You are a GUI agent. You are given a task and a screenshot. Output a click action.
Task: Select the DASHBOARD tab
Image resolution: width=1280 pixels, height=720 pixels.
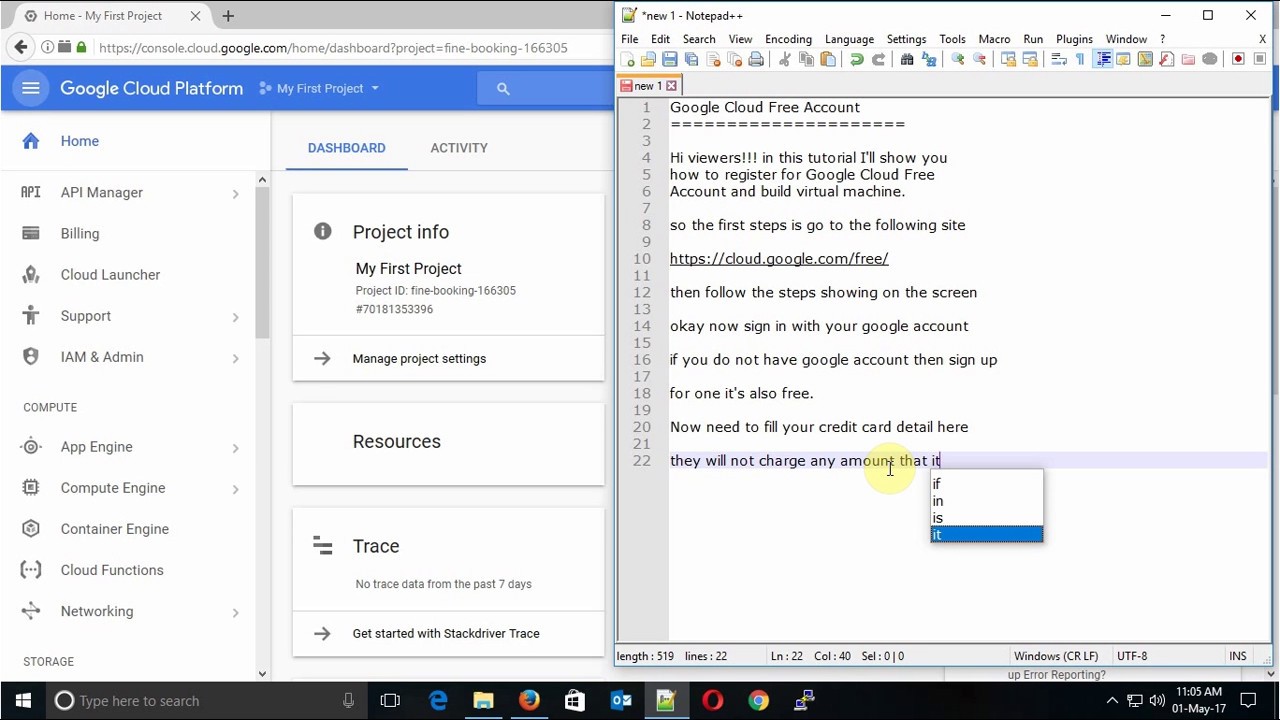(x=346, y=148)
